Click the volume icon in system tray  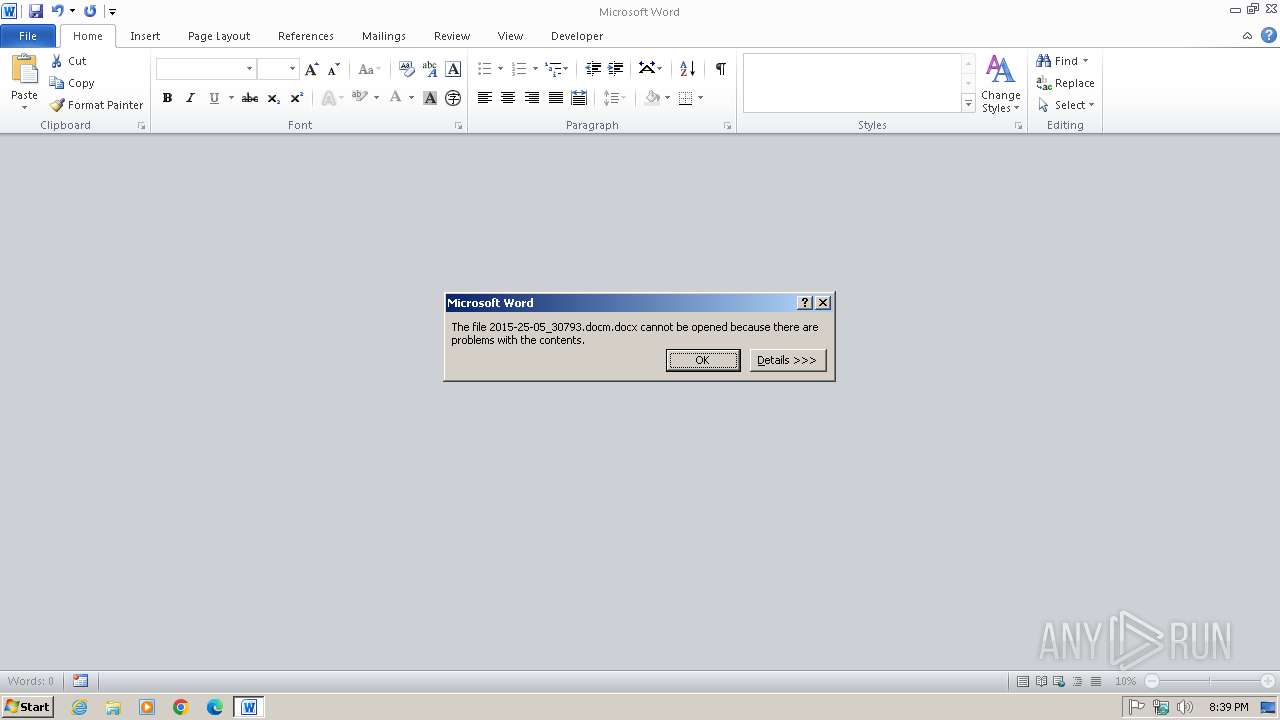click(x=1185, y=707)
